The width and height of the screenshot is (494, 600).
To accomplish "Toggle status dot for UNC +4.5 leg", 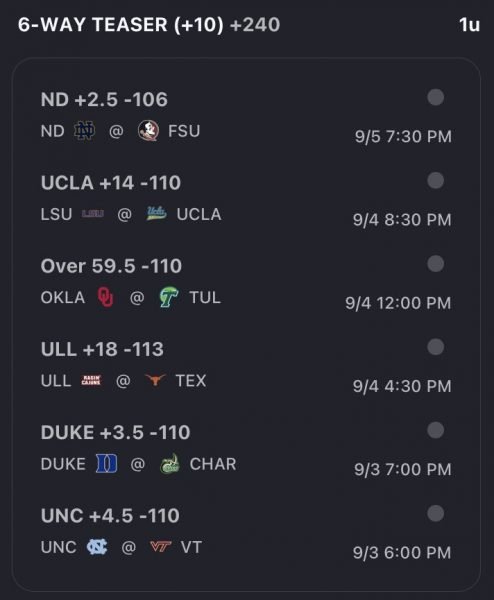I will coord(435,513).
